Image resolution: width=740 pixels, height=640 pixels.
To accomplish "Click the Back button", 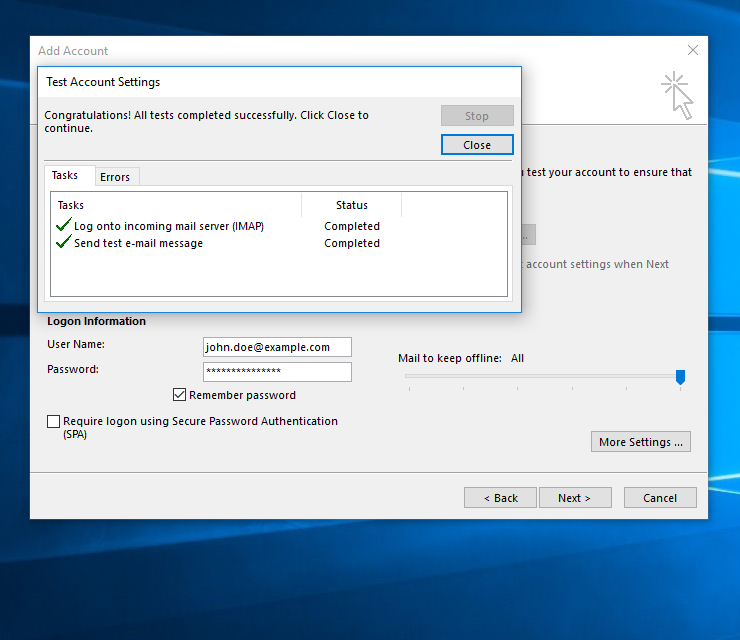I will point(500,498).
